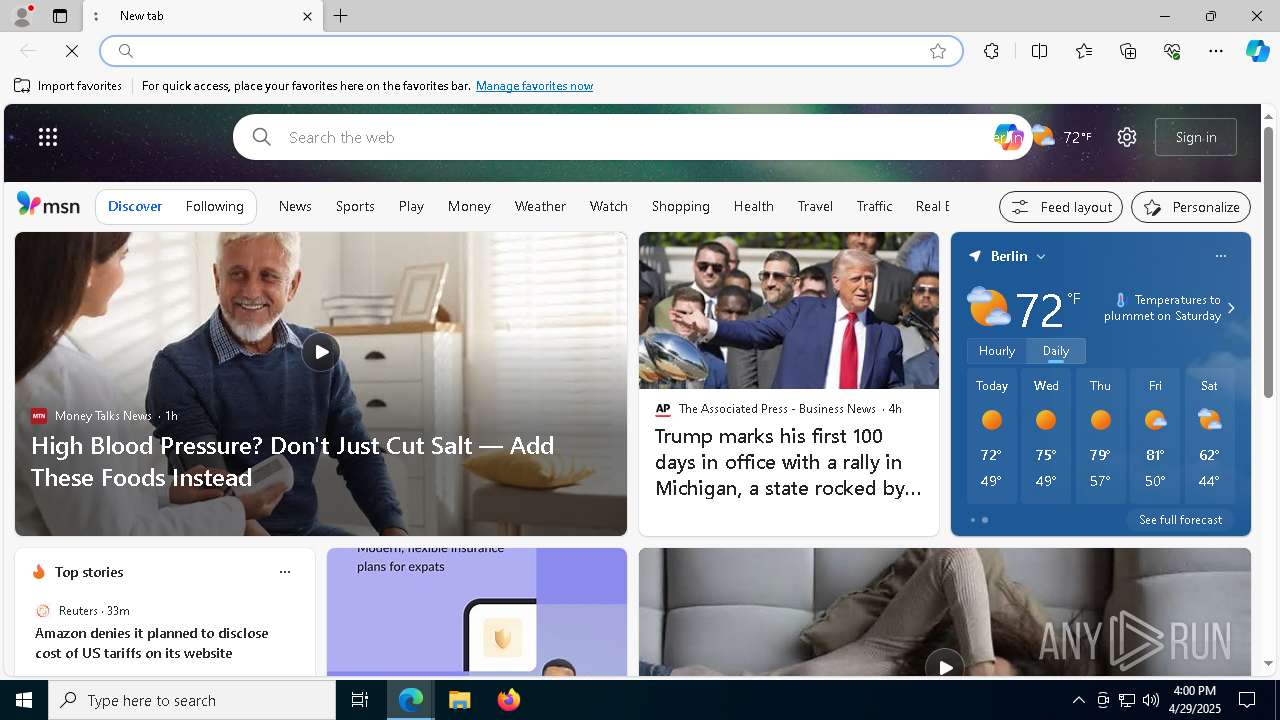Open the Sports section
Viewport: 1280px width, 720px height.
[355, 206]
